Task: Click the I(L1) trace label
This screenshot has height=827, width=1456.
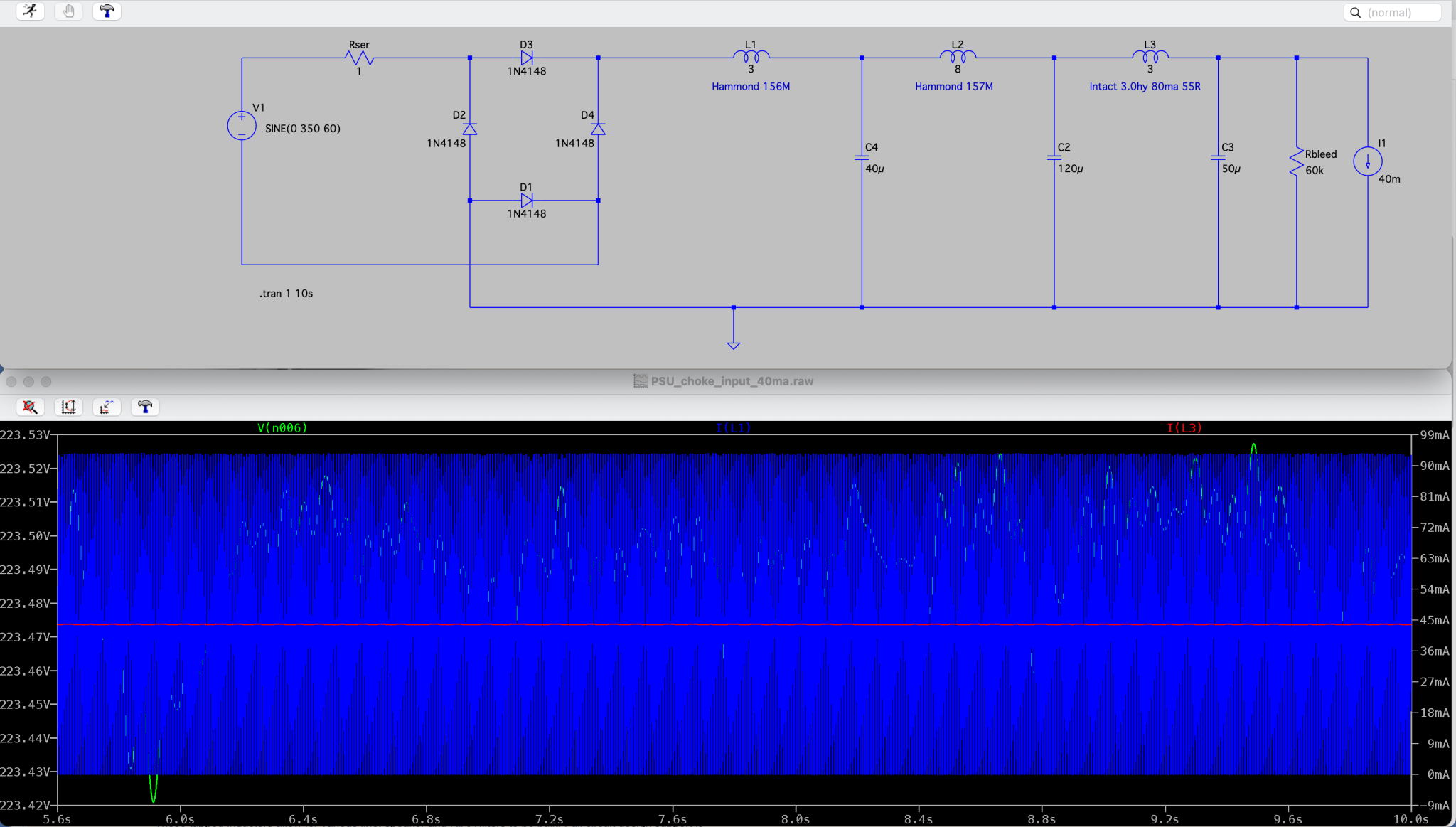Action: tap(733, 427)
